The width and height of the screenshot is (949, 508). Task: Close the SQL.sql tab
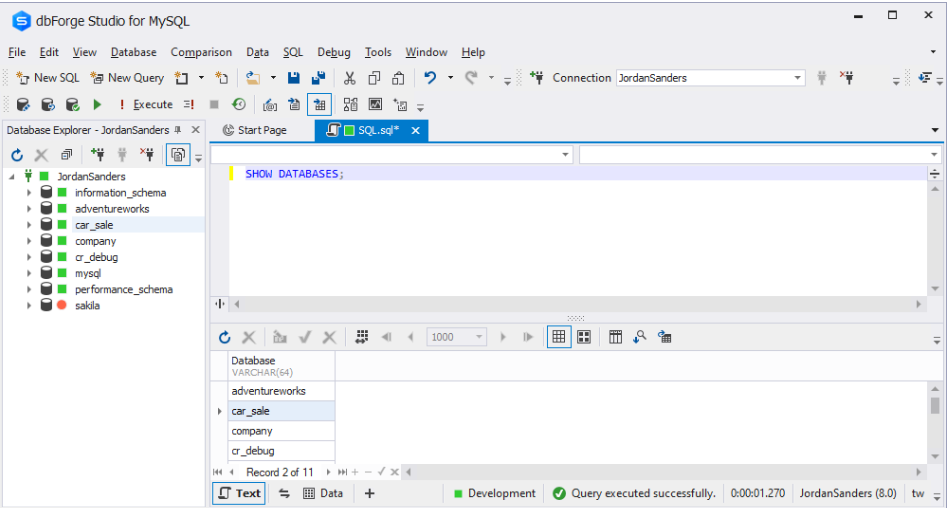tap(415, 130)
